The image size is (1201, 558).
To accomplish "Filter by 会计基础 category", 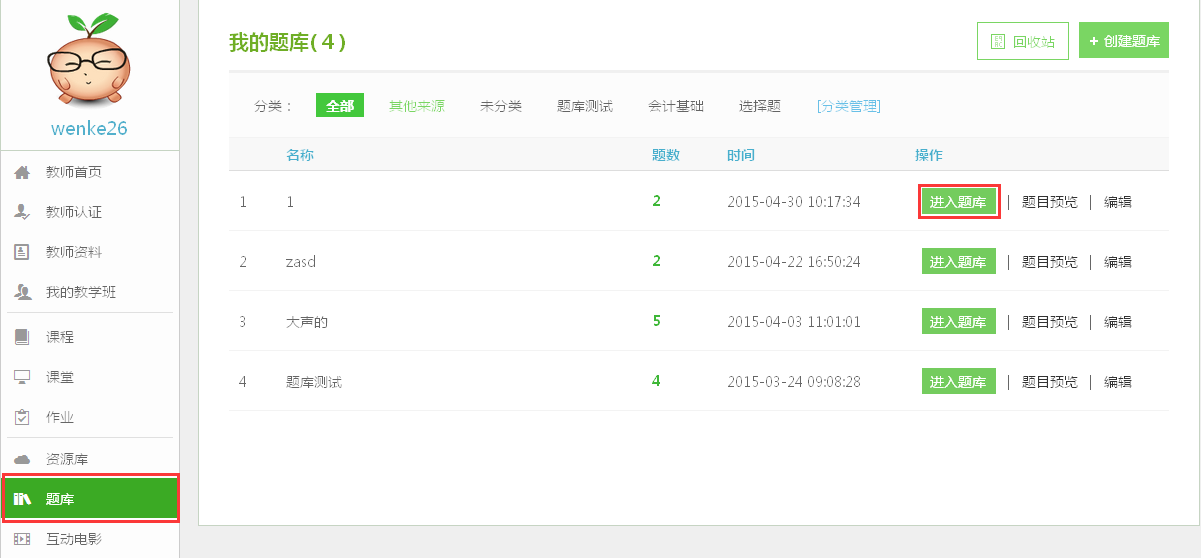I will [676, 106].
